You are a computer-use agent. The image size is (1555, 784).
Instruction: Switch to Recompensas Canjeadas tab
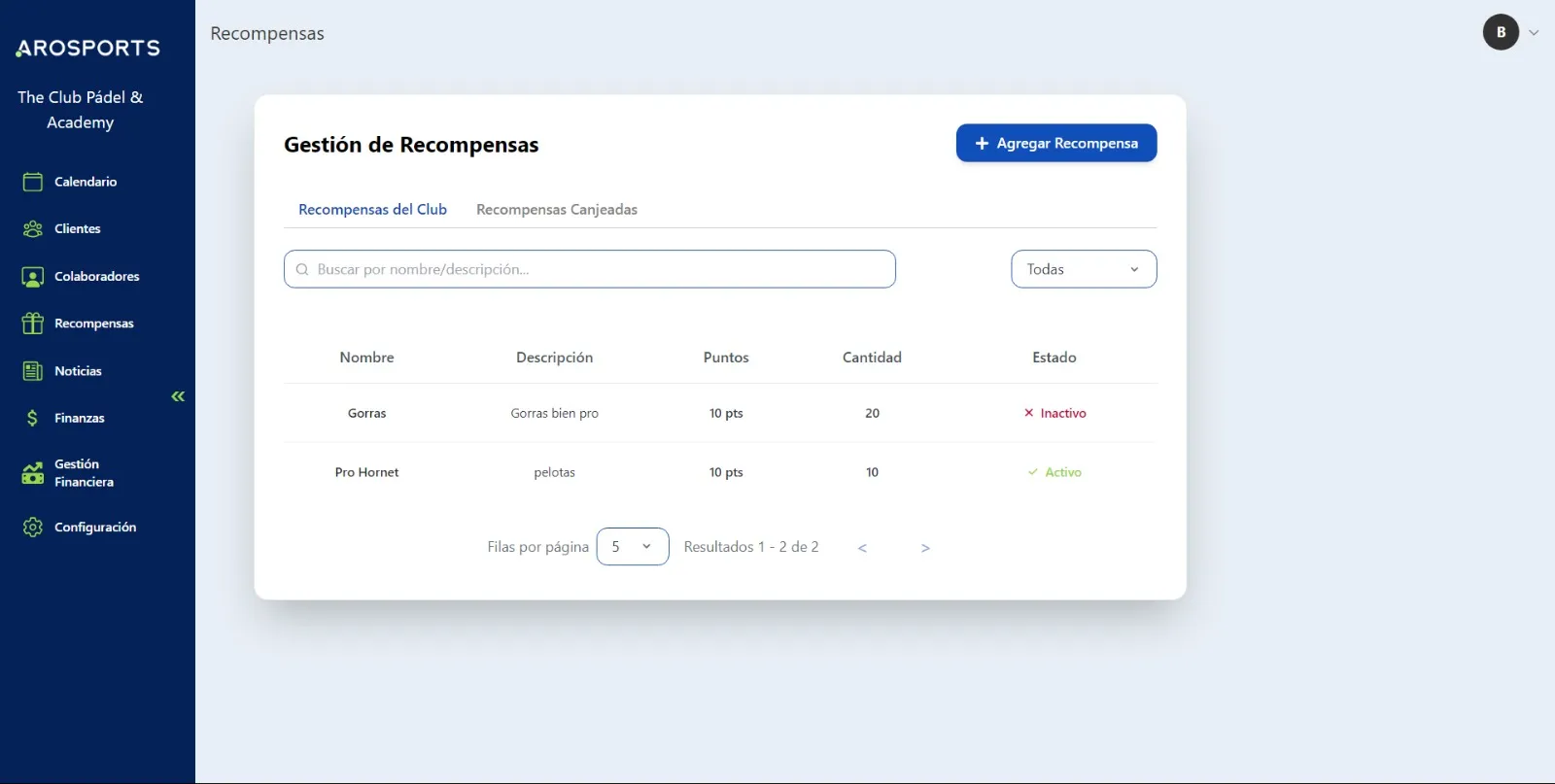557,209
